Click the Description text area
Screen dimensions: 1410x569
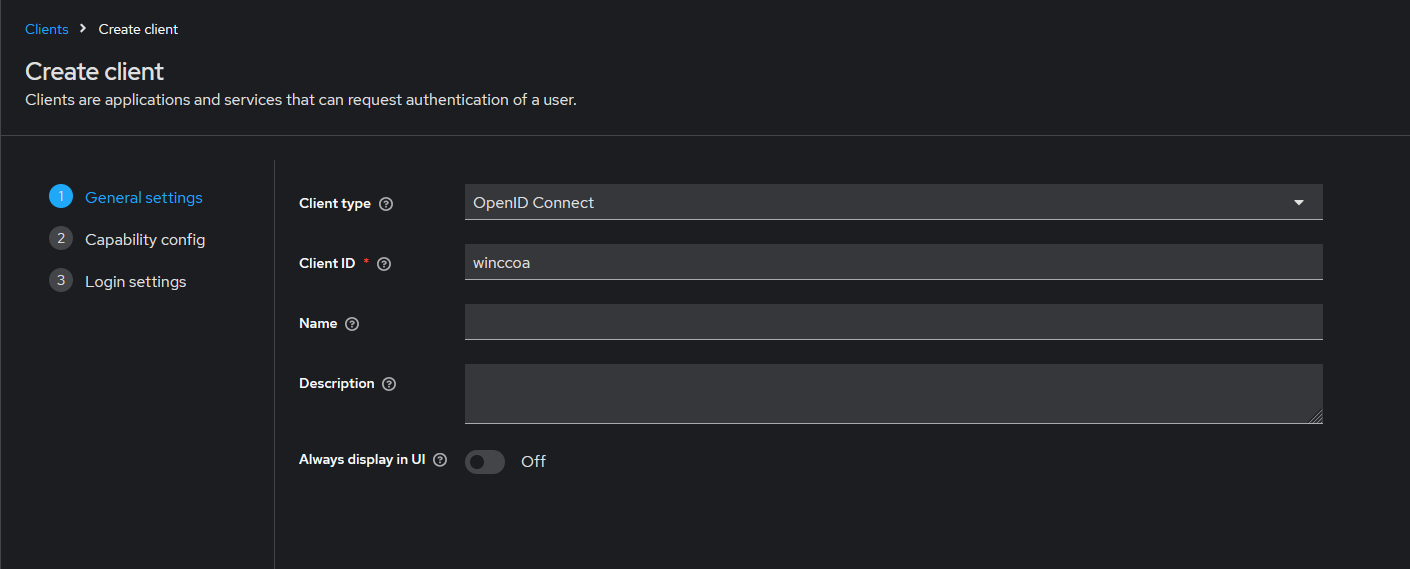(893, 393)
